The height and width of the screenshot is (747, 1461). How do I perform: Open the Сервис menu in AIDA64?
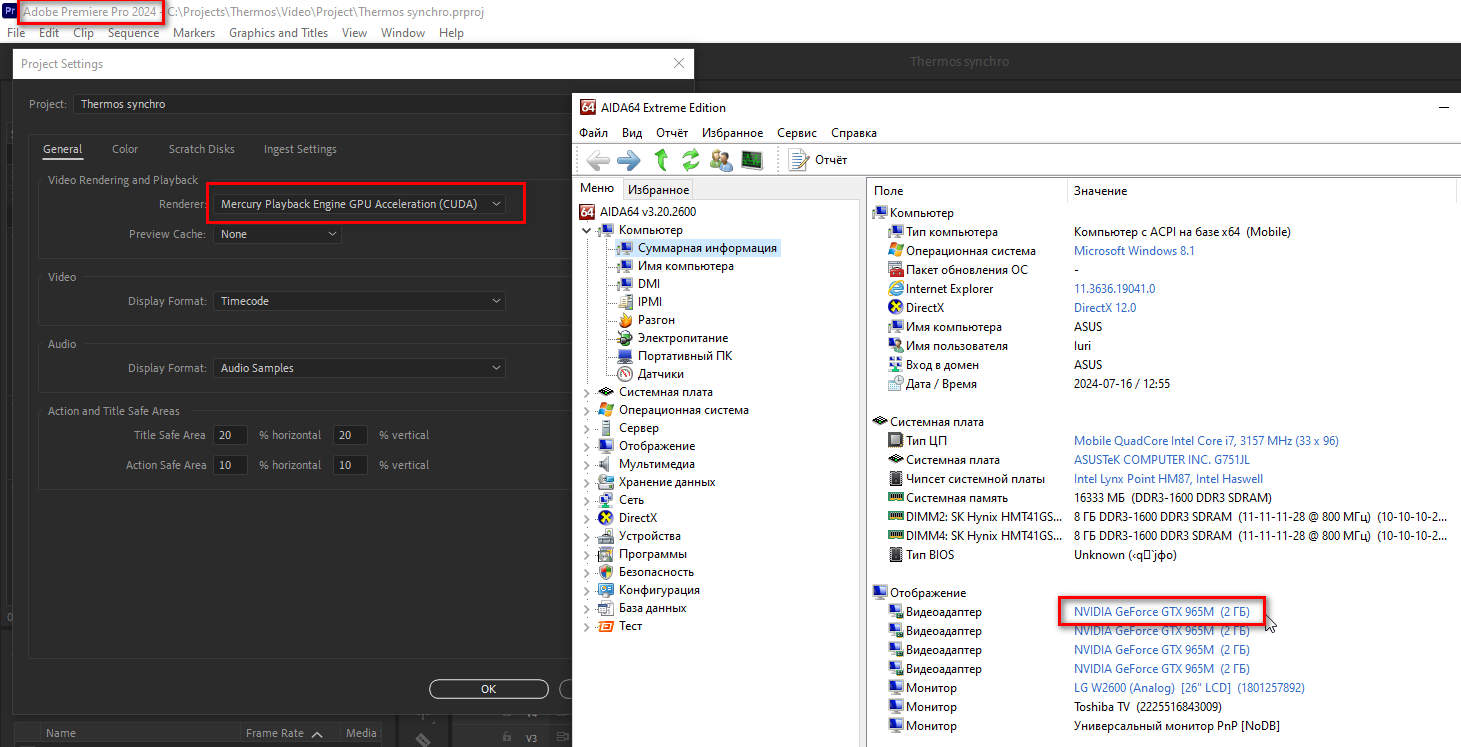[x=796, y=133]
